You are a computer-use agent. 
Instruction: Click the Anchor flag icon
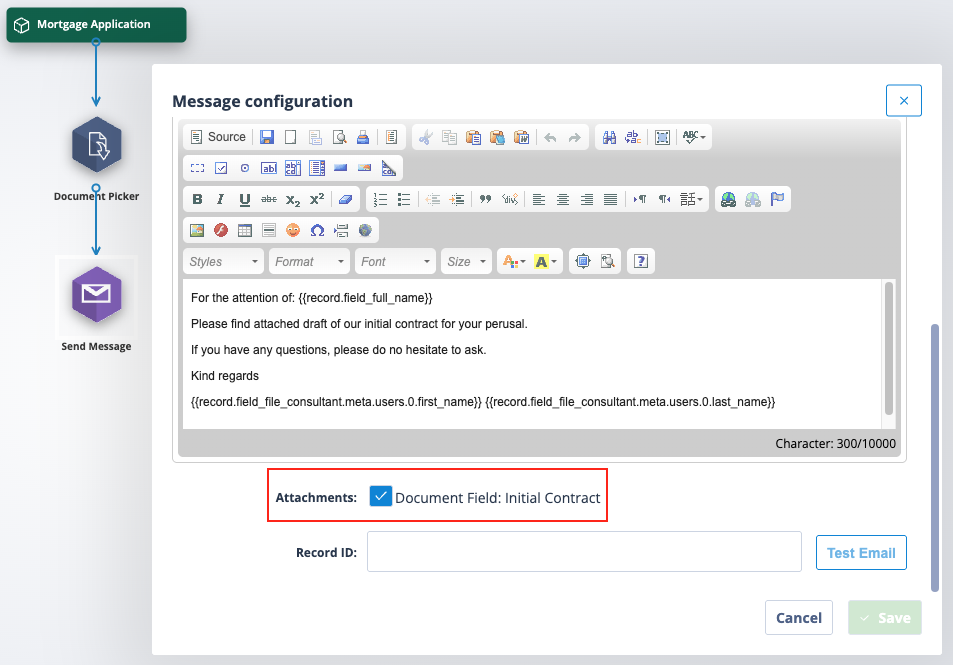[x=777, y=199]
